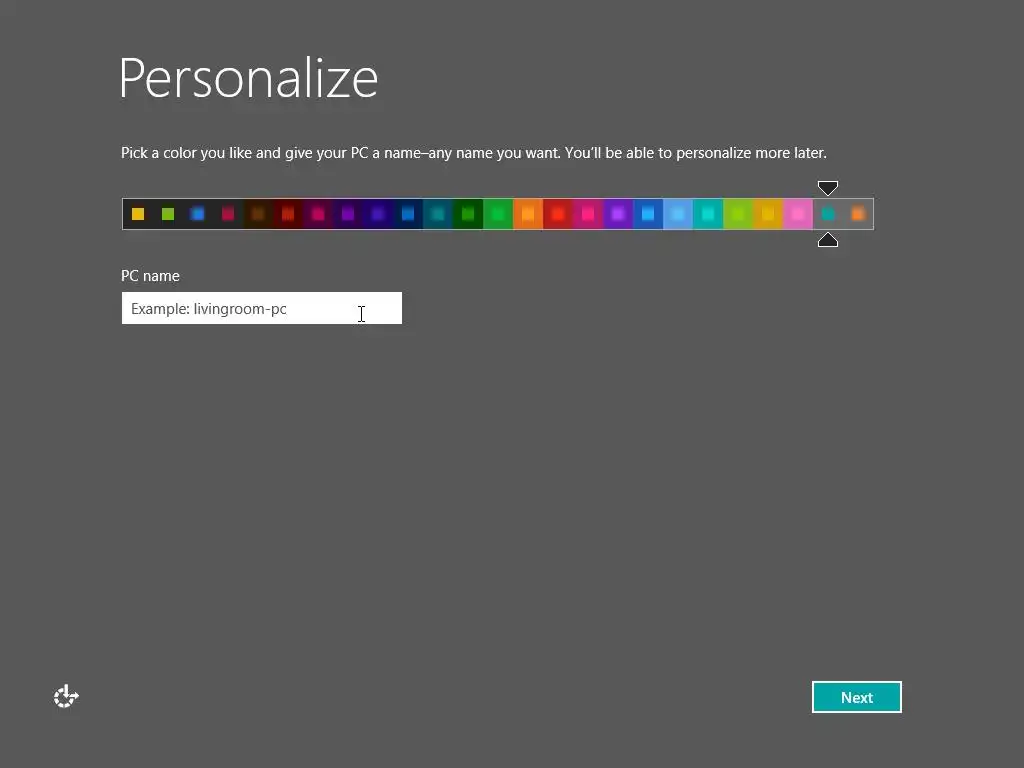This screenshot has width=1024, height=768.
Task: Select the dark magenta color swatch
Action: tap(318, 214)
